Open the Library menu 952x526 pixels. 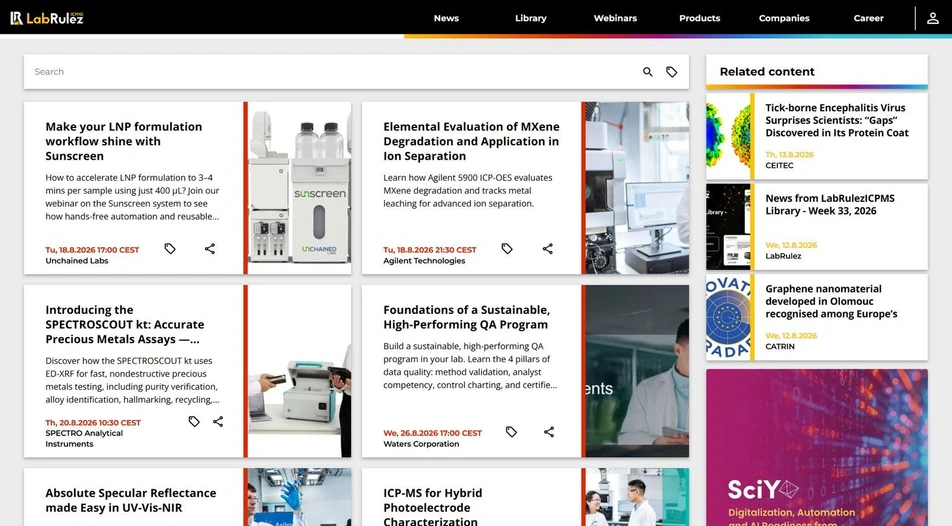531,18
